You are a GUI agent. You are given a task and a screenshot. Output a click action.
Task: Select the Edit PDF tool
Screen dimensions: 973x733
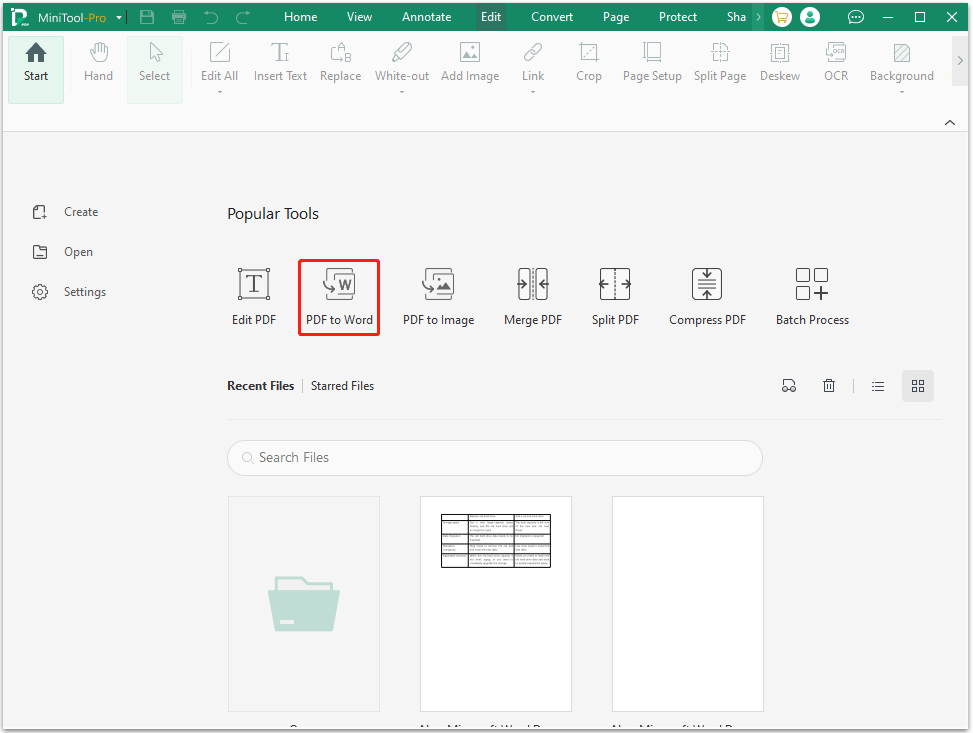[x=253, y=295]
